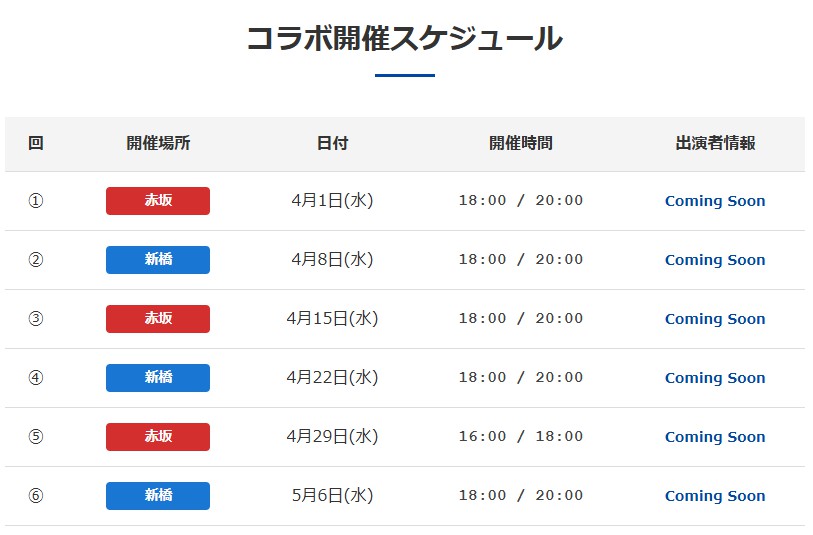Open Coming Soon link for session ⑤
813x535 pixels.
(715, 437)
